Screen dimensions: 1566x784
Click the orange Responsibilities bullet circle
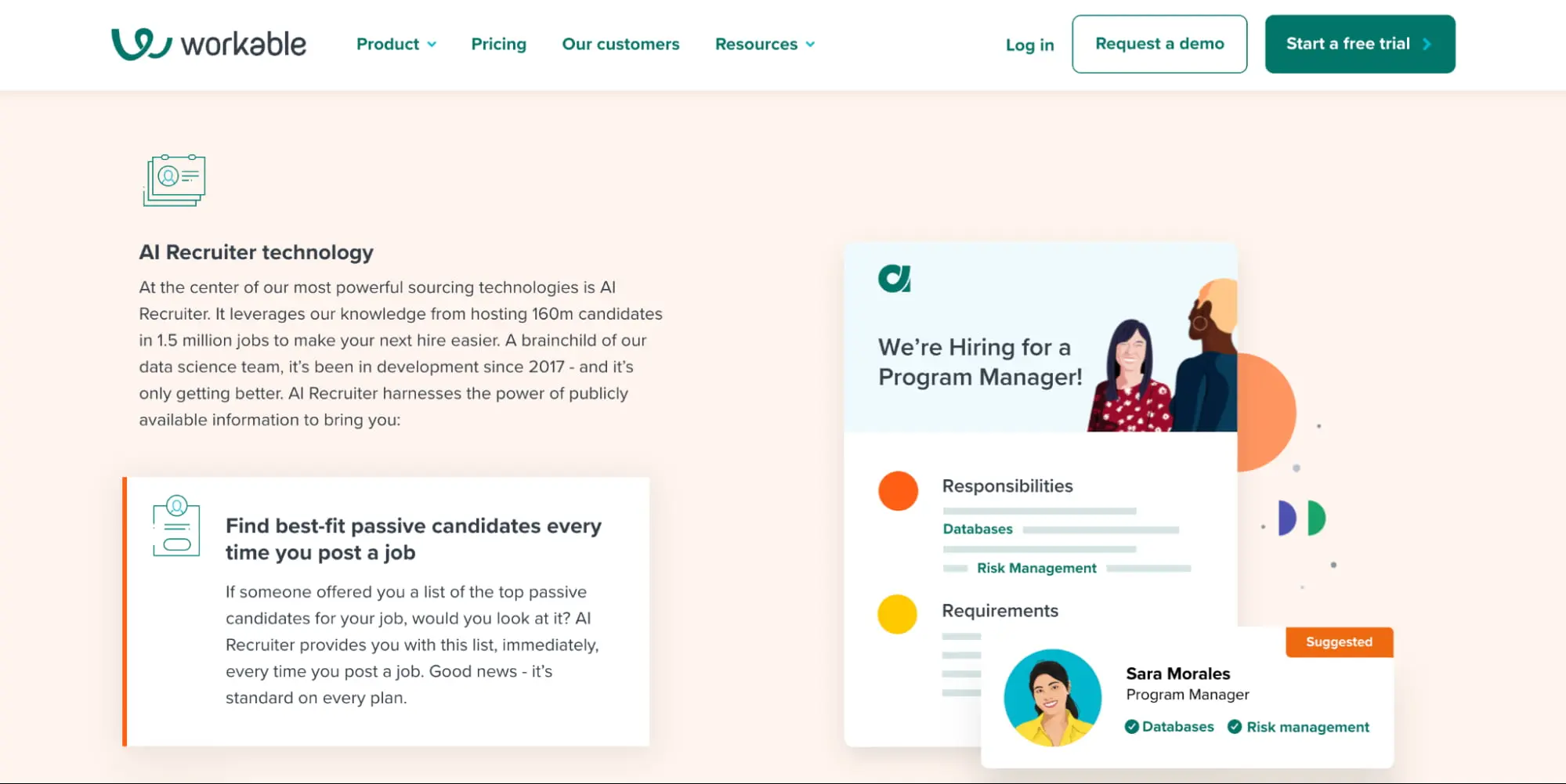pos(898,491)
